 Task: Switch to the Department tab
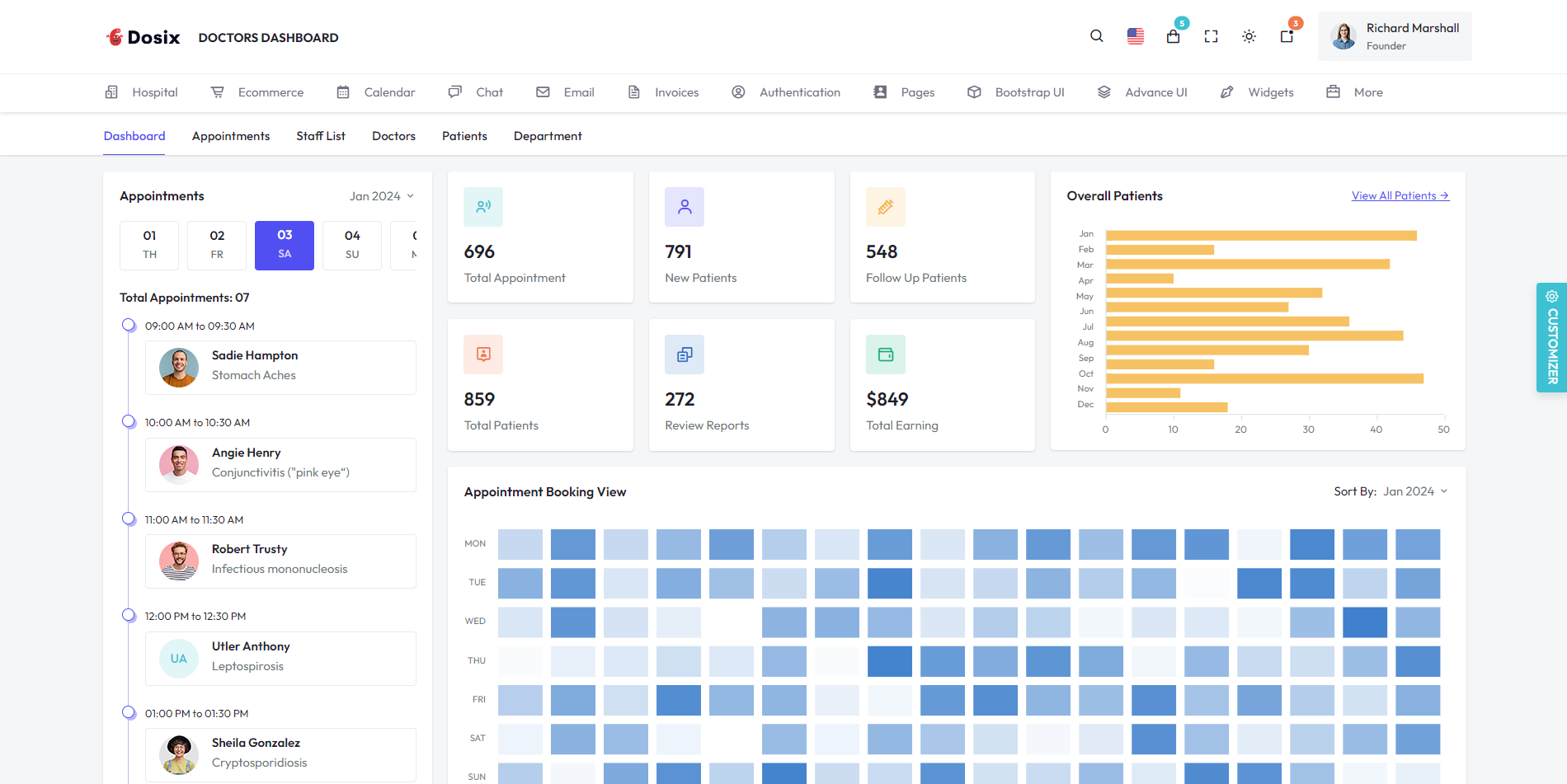pyautogui.click(x=548, y=136)
